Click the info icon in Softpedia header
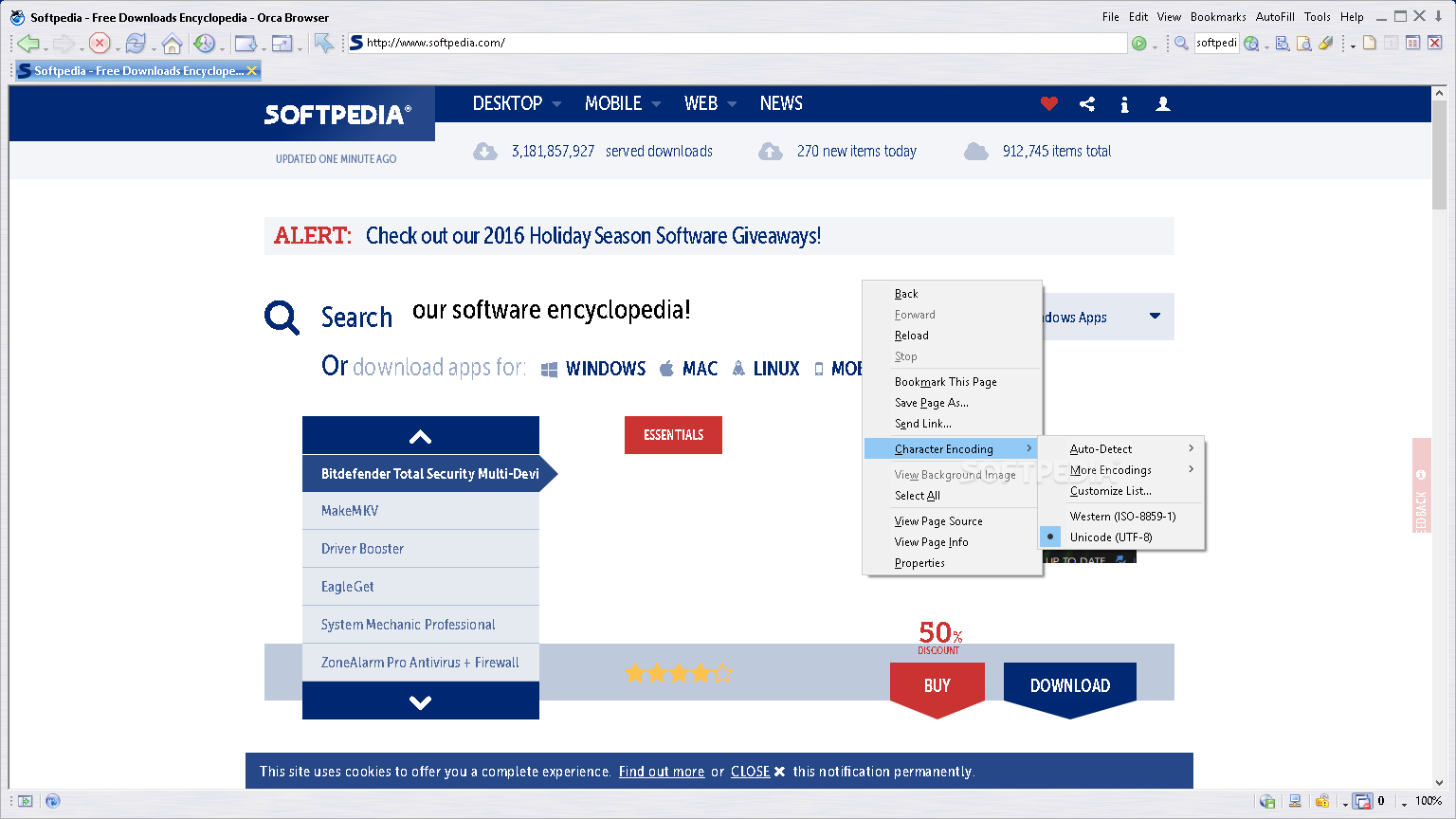Image resolution: width=1456 pixels, height=819 pixels. [x=1124, y=104]
